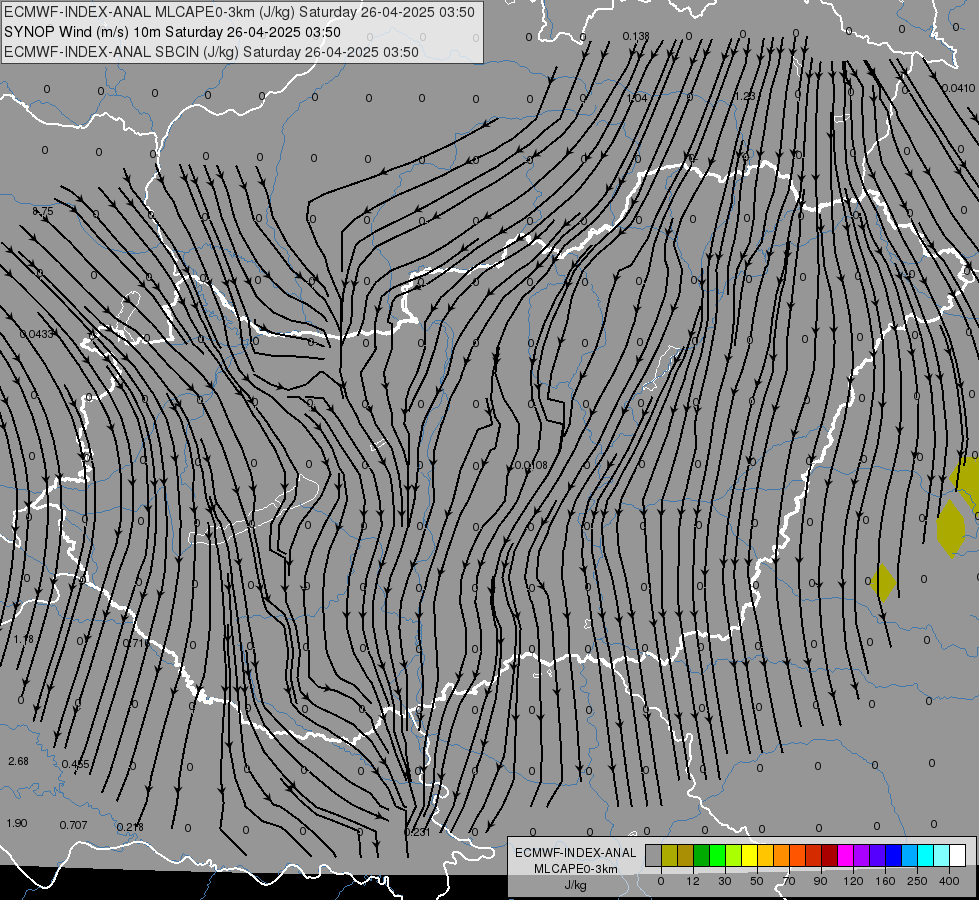Click map value 0.455

[76, 764]
